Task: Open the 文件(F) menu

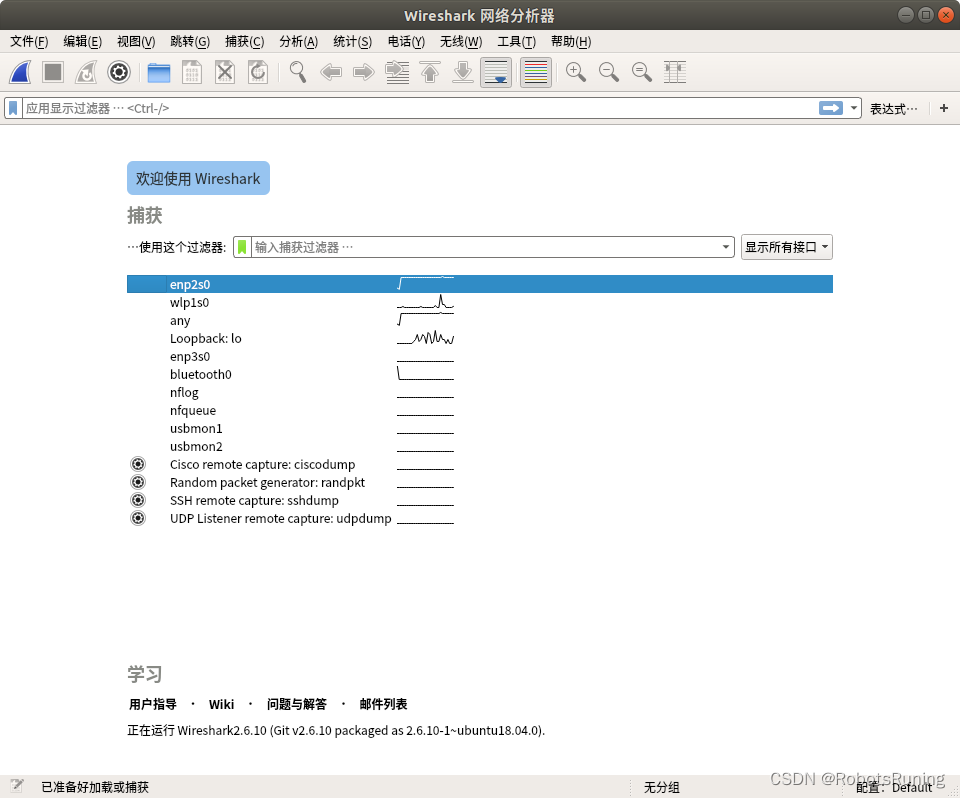Action: click(29, 42)
